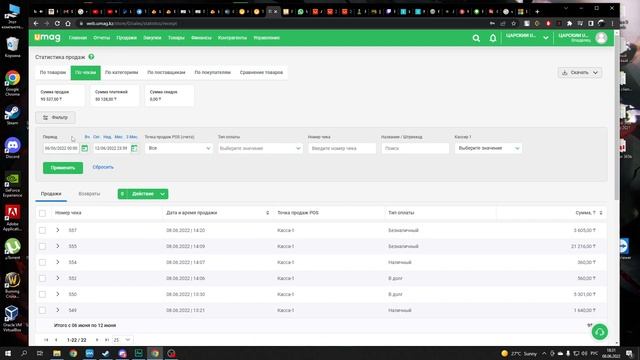Image resolution: width=640 pixels, height=360 pixels.
Task: Bookmark this page with the star icon
Action: pos(513,24)
